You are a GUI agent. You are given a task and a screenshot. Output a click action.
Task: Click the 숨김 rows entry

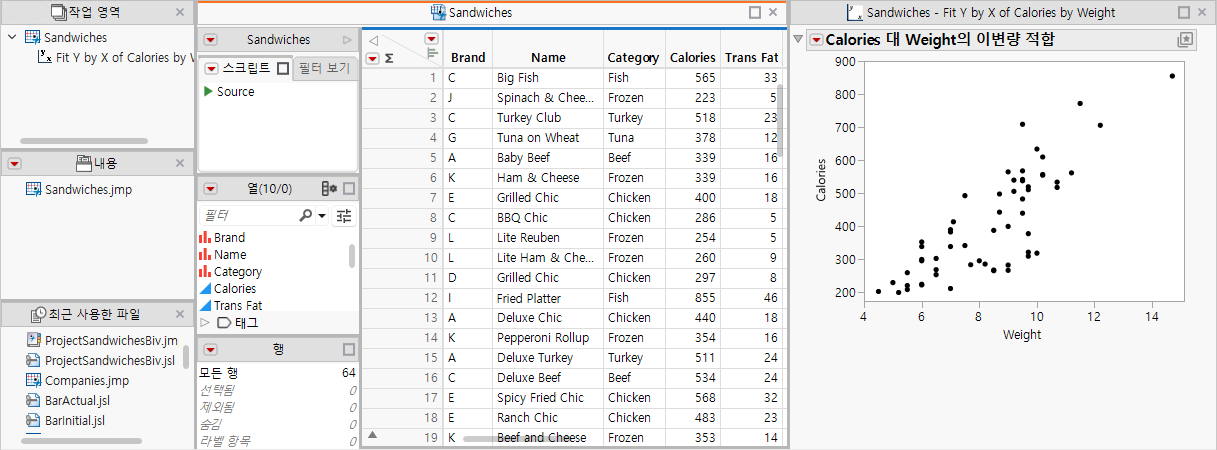point(277,424)
